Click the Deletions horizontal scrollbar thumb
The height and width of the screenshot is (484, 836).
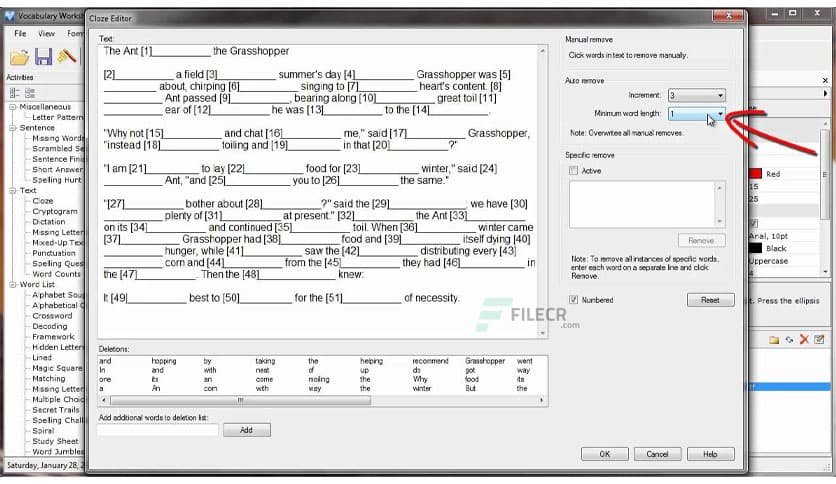coord(240,400)
